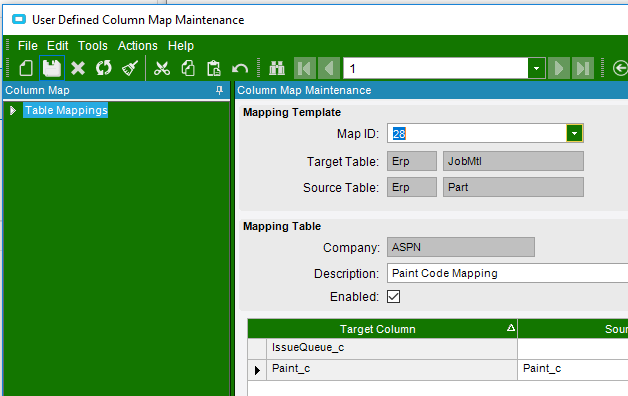This screenshot has height=396, width=628.
Task: Toggle the Enabled checkbox
Action: coord(393,297)
